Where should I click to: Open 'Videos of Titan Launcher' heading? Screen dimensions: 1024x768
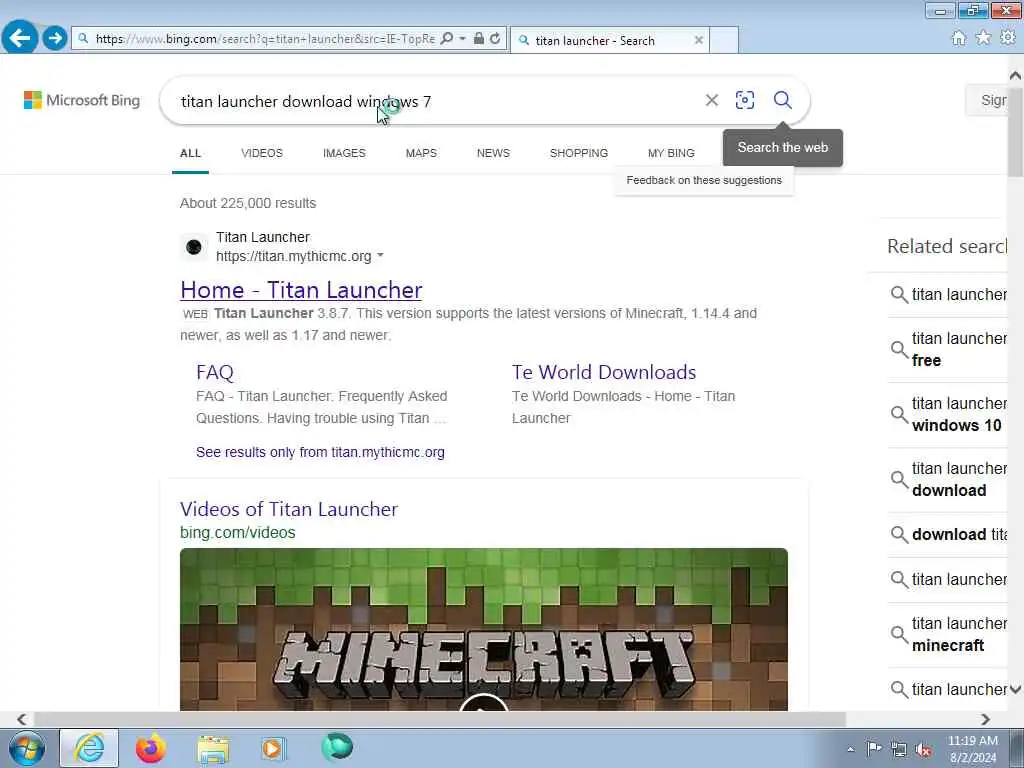click(289, 509)
